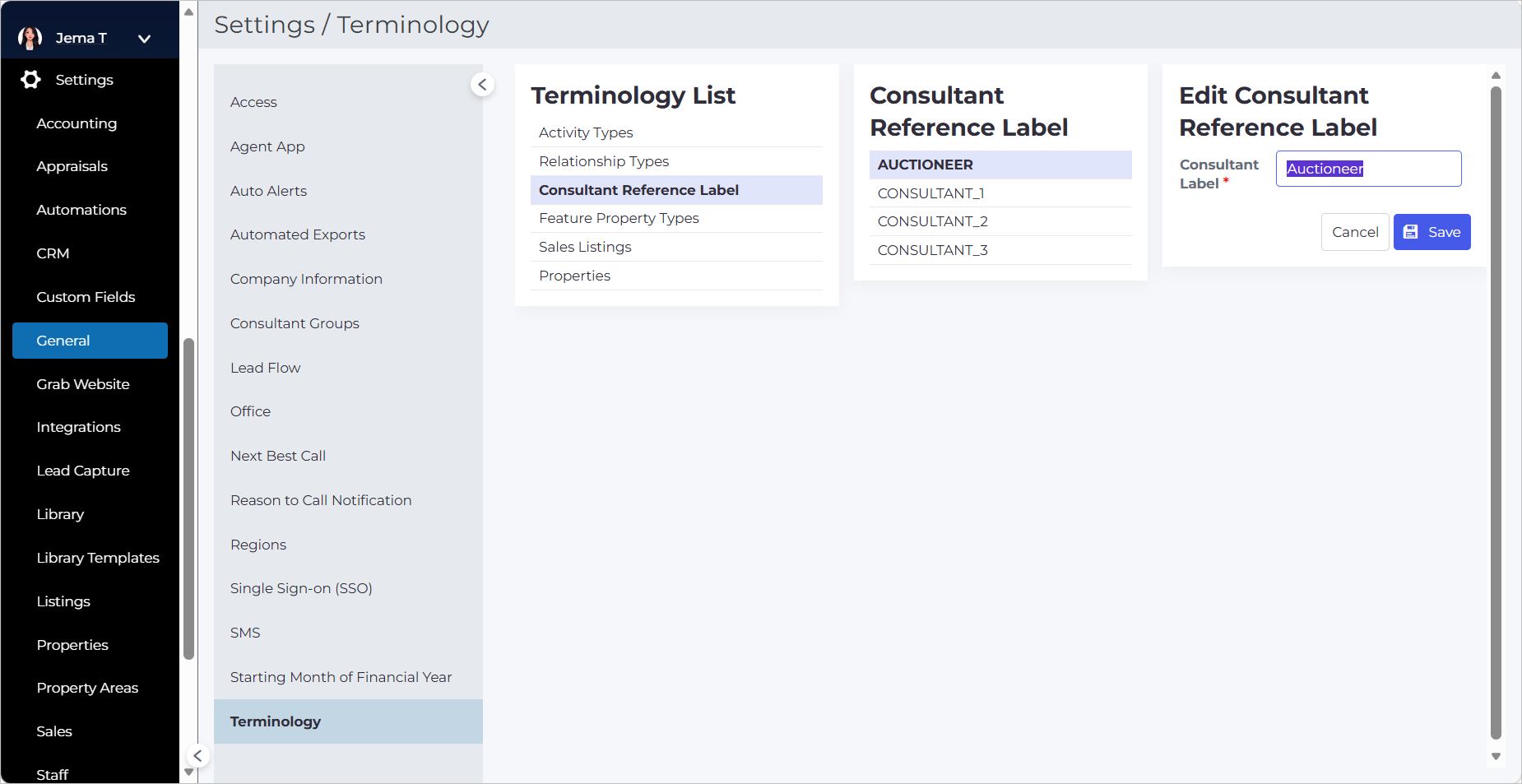Viewport: 1522px width, 784px height.
Task: Open Sales in the sidebar
Action: tap(54, 731)
